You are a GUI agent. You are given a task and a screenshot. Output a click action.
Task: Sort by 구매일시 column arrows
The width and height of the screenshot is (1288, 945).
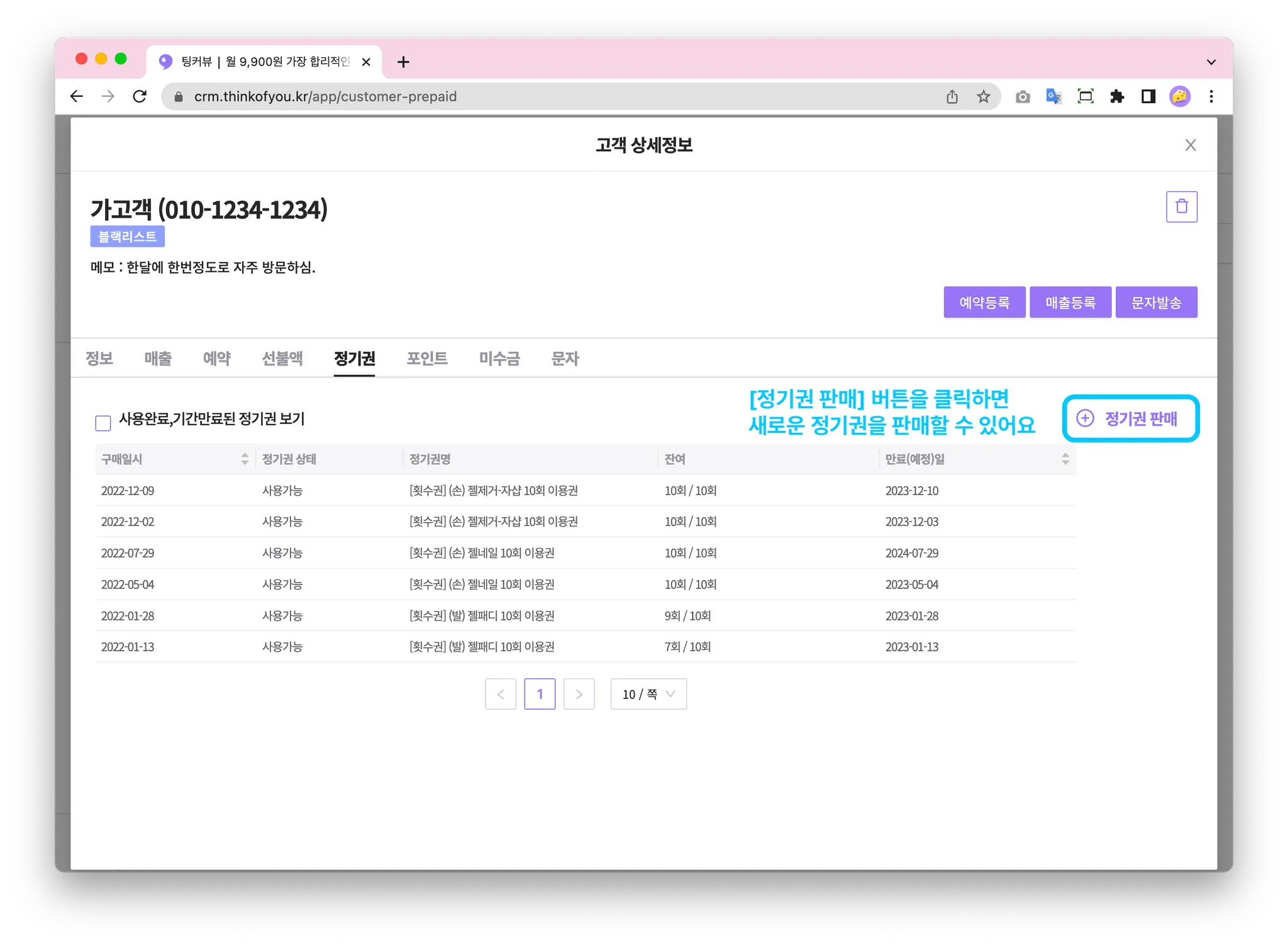245,459
